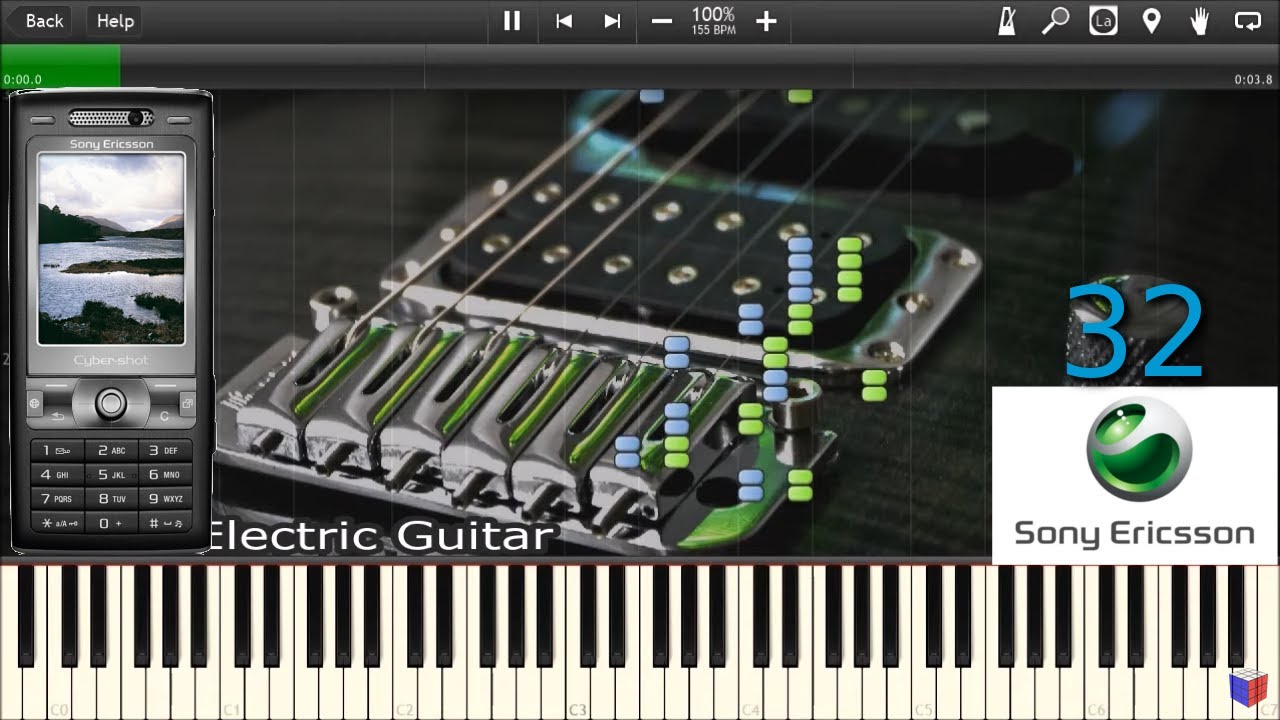Decrease playback speed with minus button
1280x720 pixels.
(x=662, y=21)
